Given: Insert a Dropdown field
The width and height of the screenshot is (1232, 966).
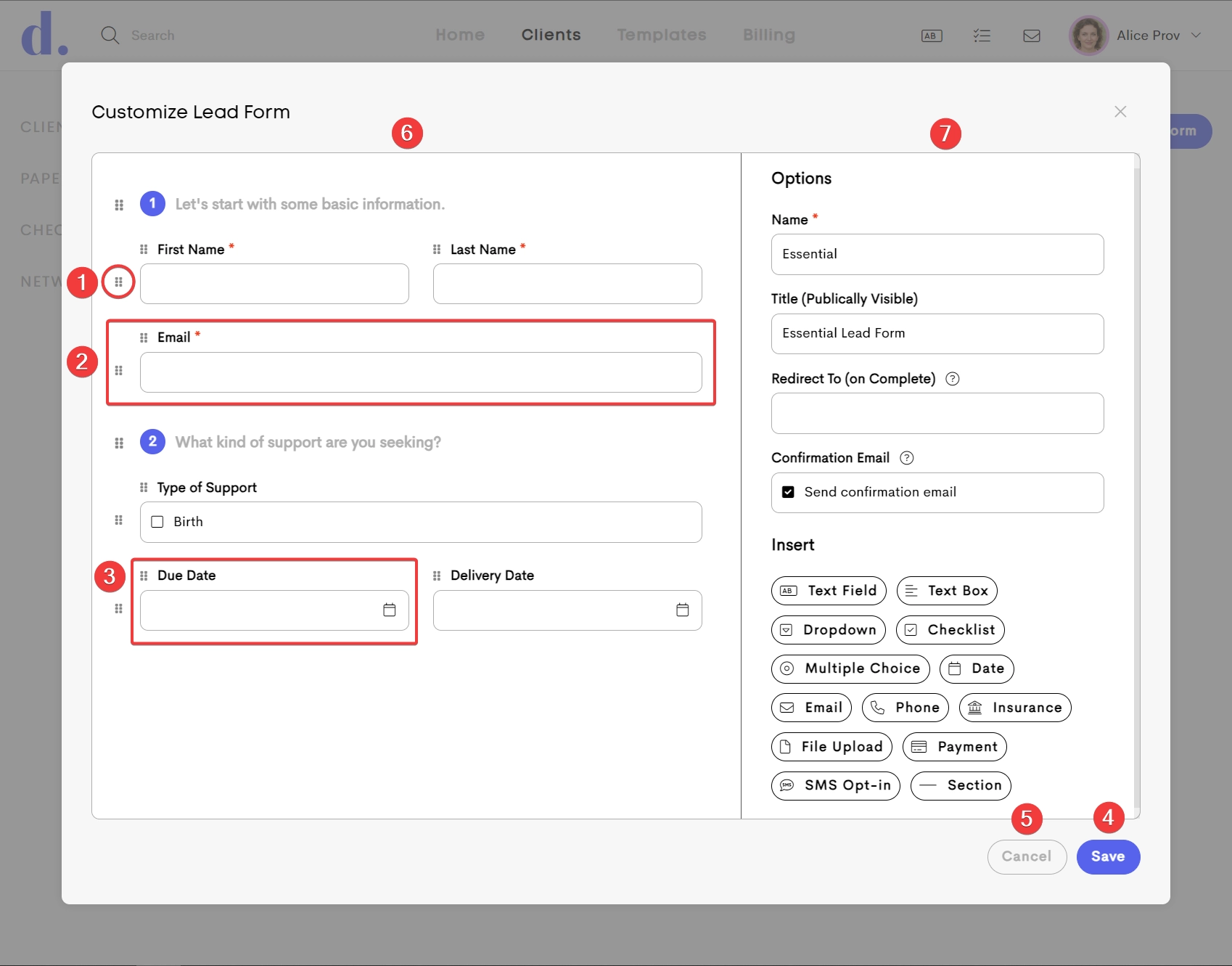Looking at the screenshot, I should pyautogui.click(x=828, y=630).
